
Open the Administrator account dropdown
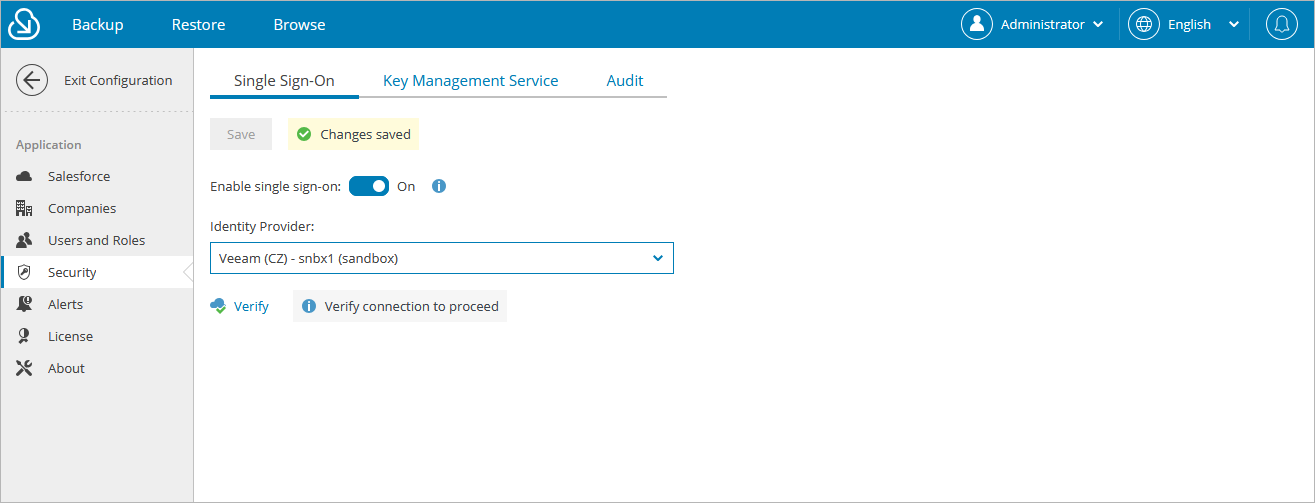[x=1033, y=24]
